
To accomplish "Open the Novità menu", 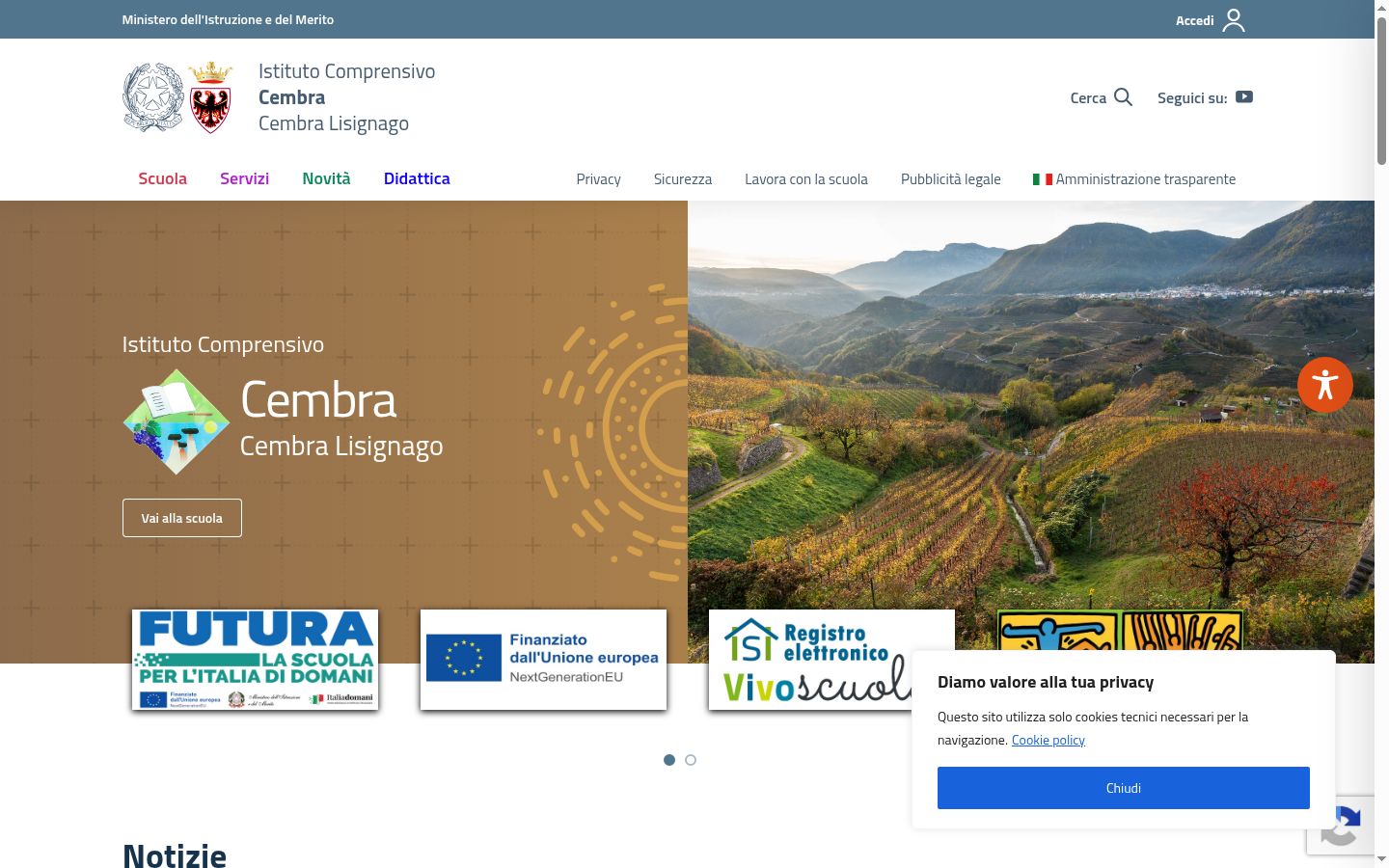I will coord(326,178).
